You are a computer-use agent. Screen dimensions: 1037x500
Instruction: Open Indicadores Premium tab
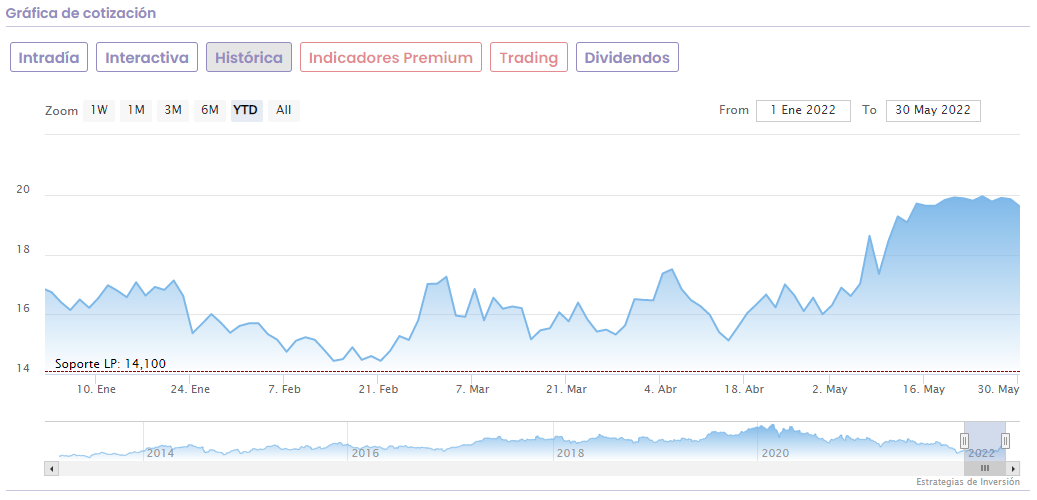pyautogui.click(x=390, y=57)
